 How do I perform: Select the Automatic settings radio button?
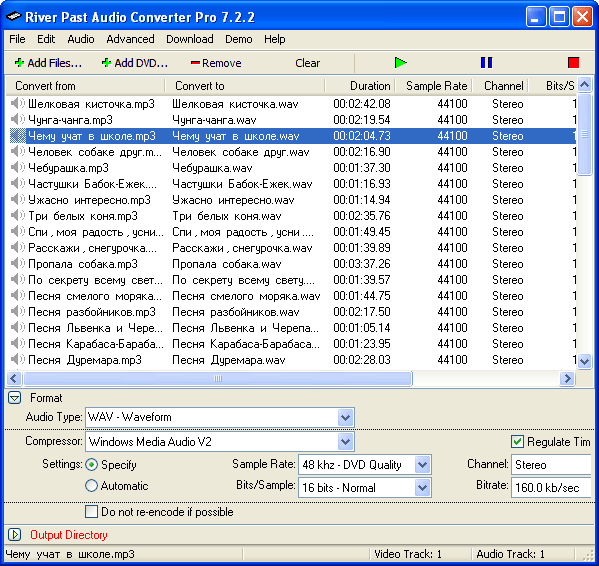92,486
